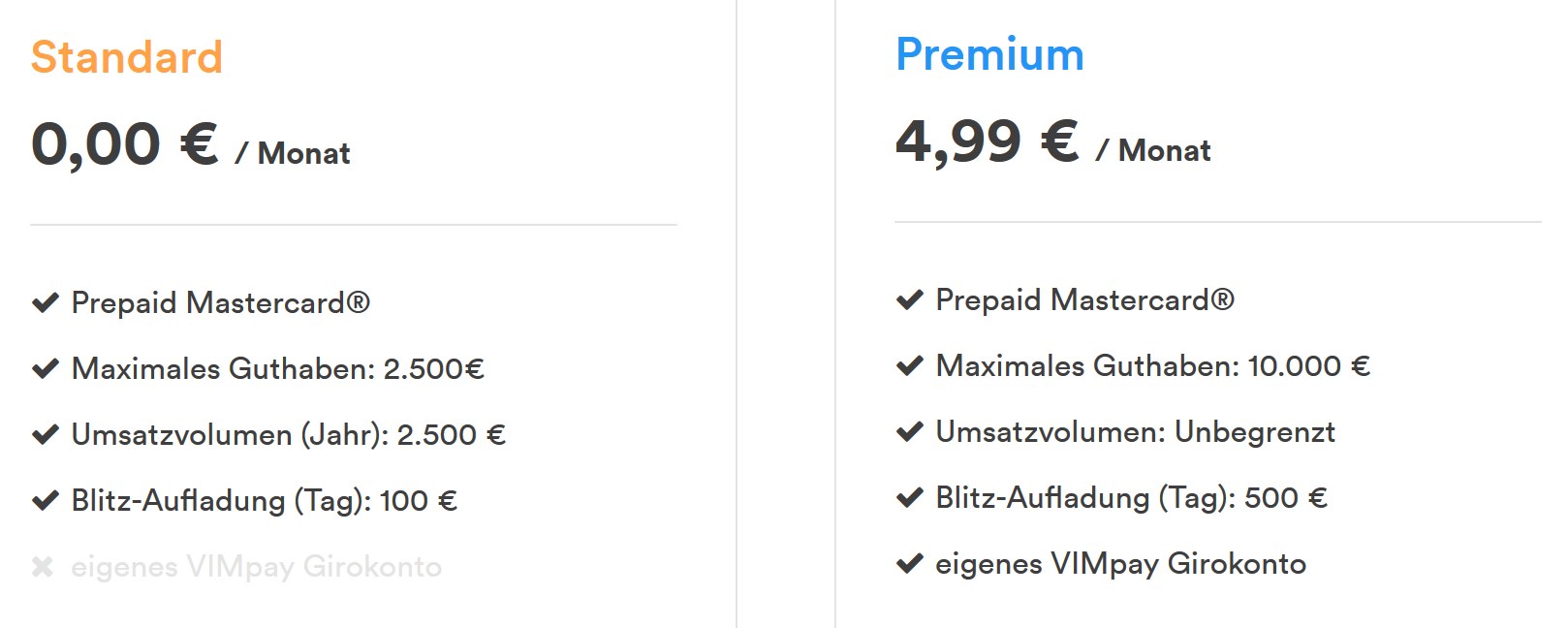Click checkmark beside Premium Prepaid Mastercard

coord(910,300)
